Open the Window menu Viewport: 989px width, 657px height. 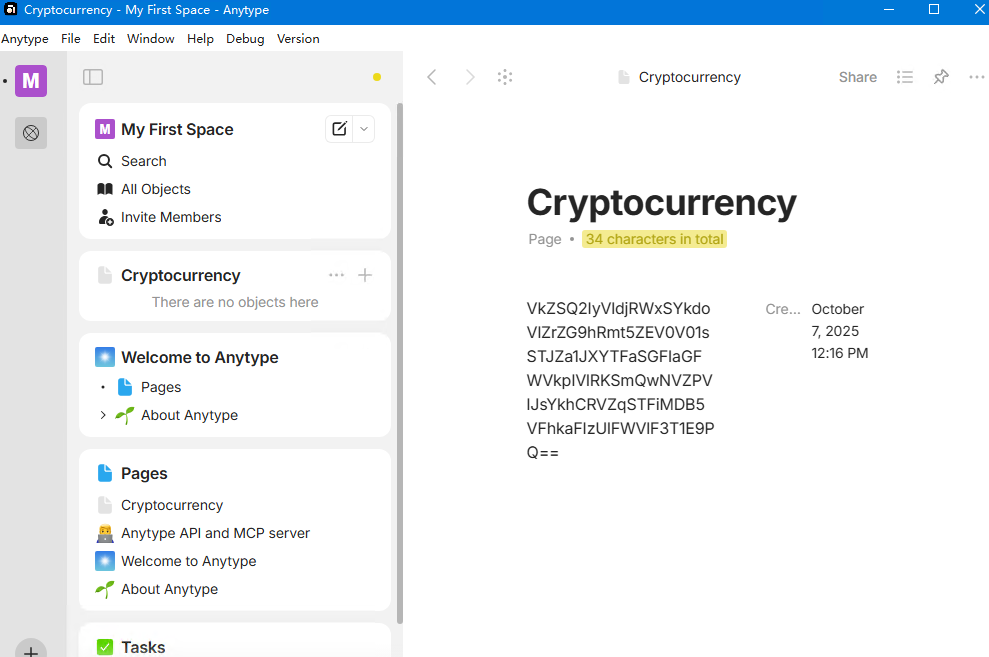pos(151,38)
